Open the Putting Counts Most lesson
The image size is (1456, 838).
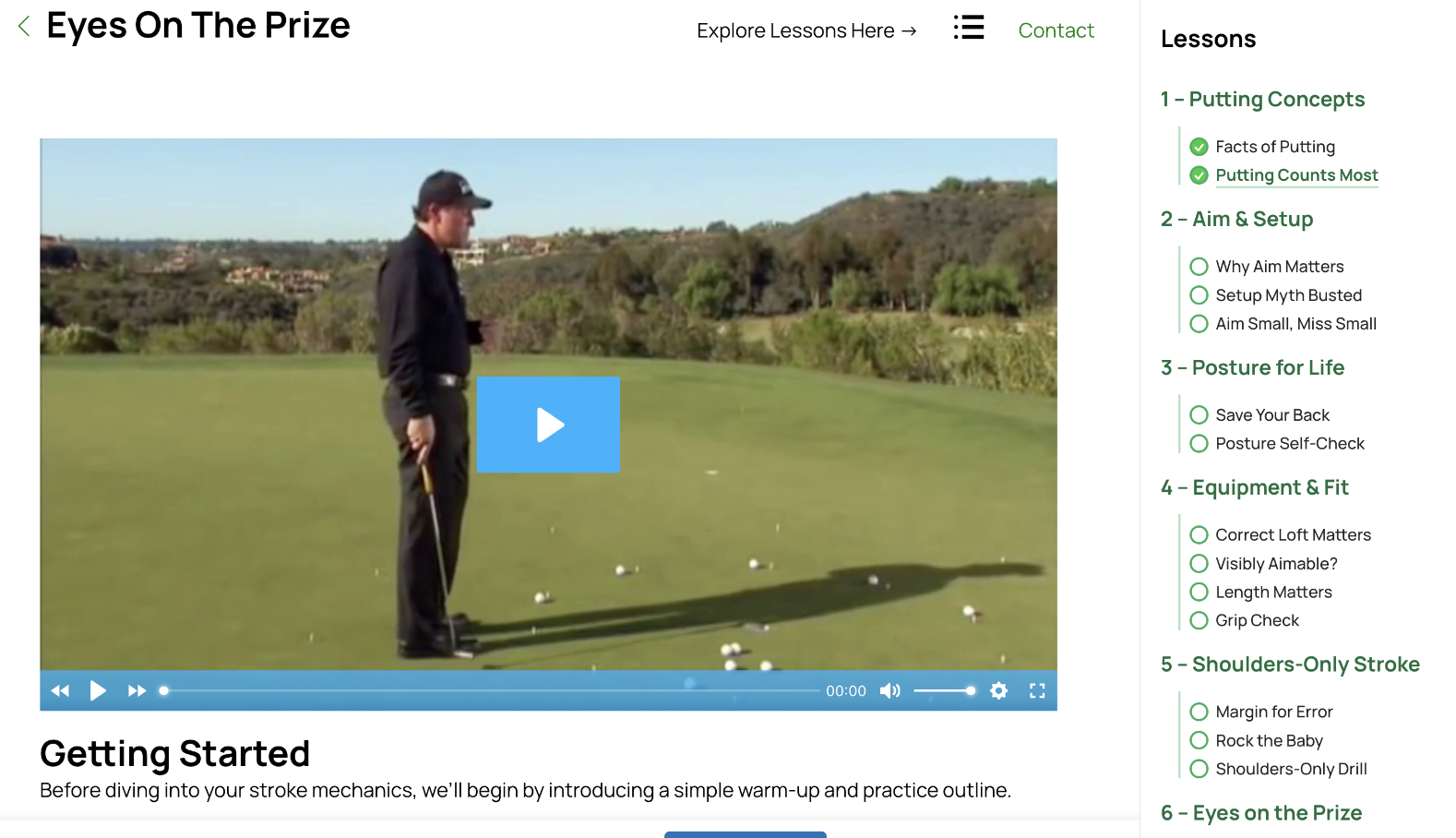[1296, 175]
